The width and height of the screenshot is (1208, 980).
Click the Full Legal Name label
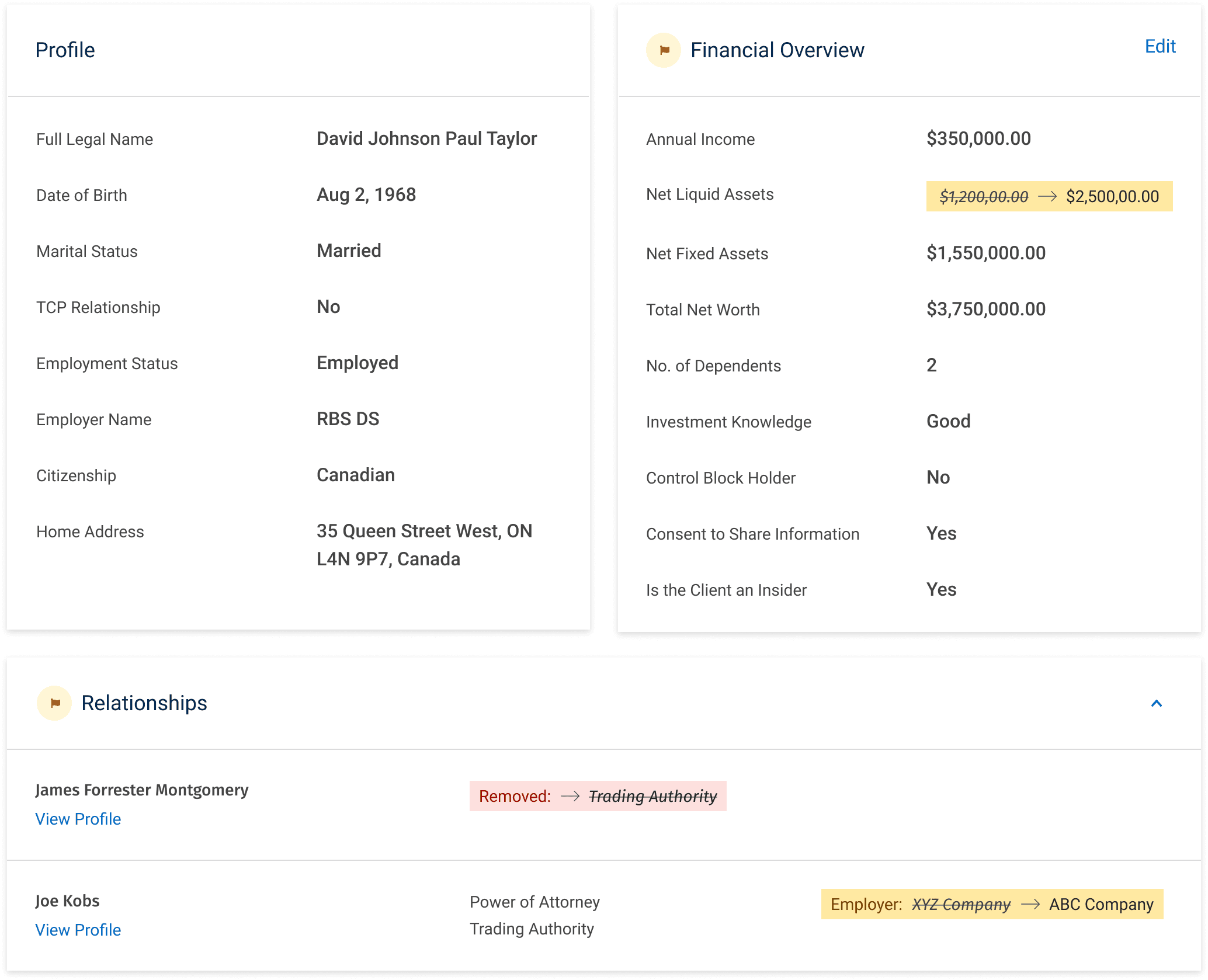(95, 139)
